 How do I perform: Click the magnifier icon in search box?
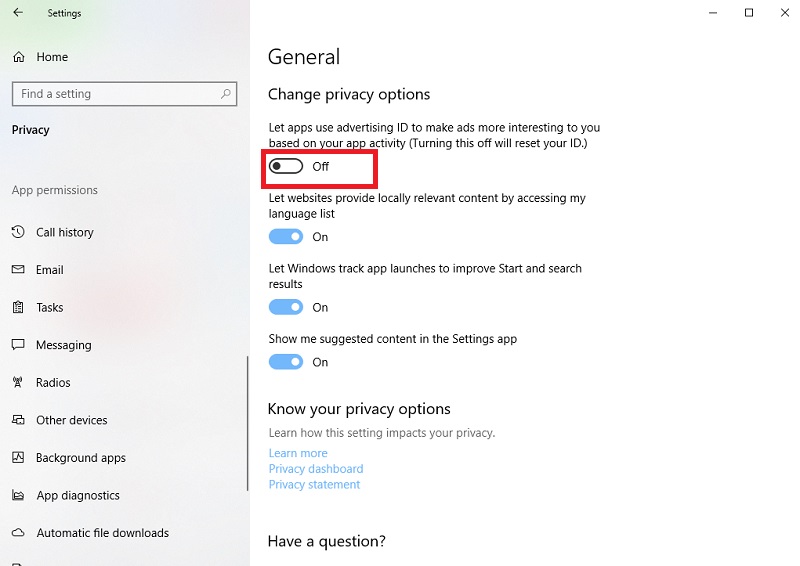click(226, 94)
